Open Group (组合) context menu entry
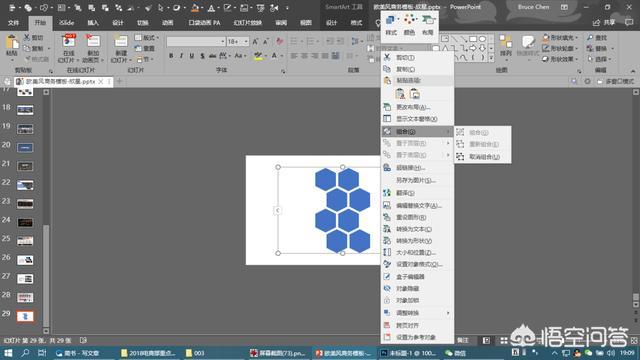The image size is (640, 360). 417,131
